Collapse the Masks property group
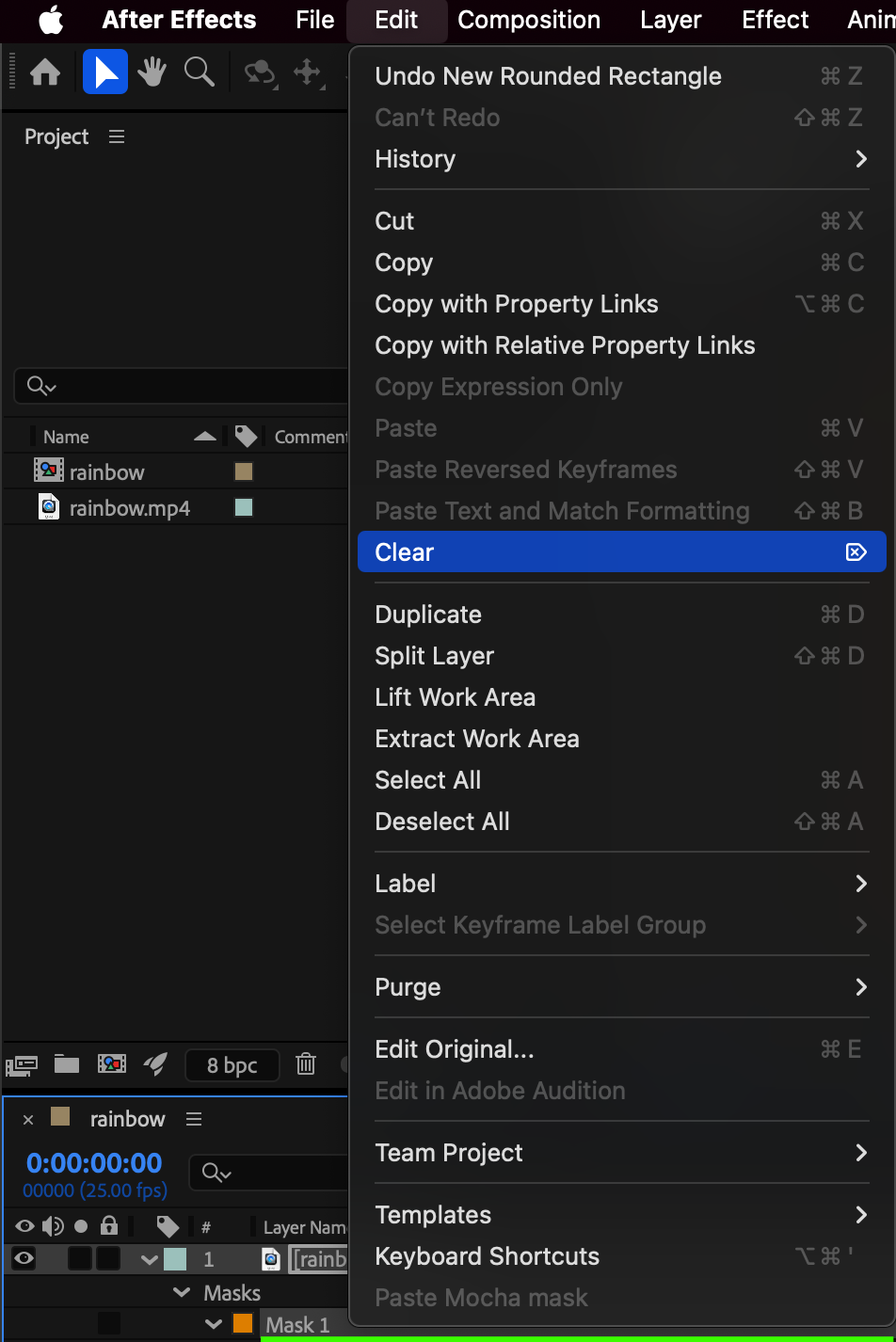The height and width of the screenshot is (1342, 896). coord(183,1293)
